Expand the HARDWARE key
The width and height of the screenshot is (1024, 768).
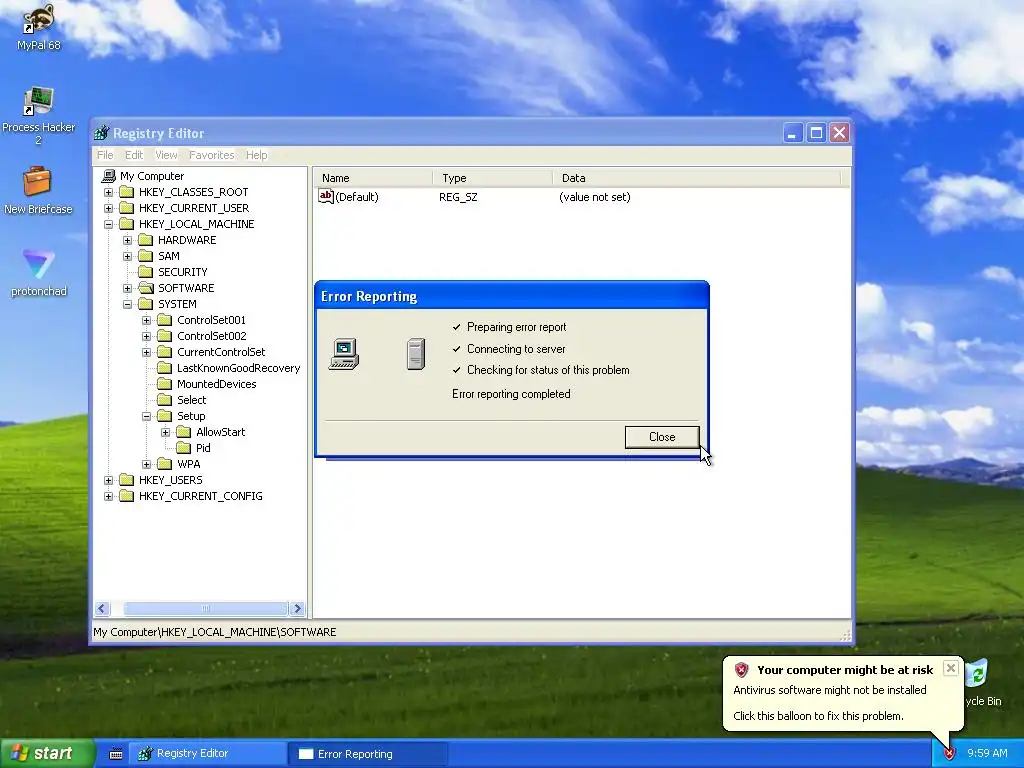127,240
